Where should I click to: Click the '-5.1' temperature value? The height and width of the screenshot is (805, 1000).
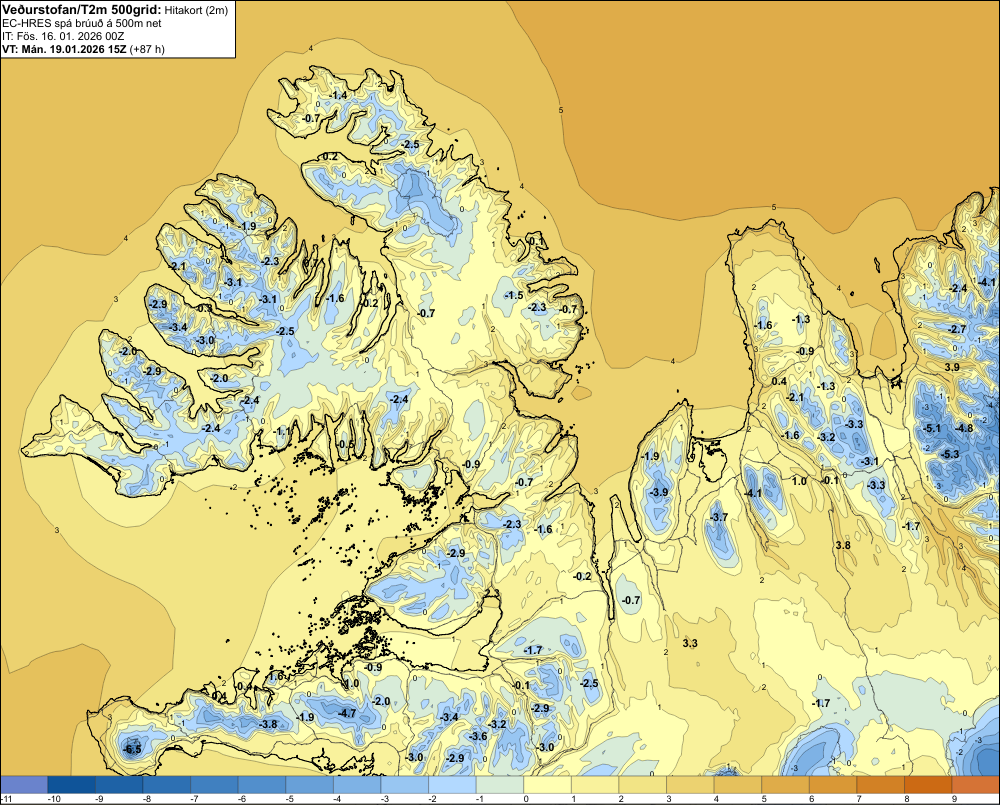[932, 428]
